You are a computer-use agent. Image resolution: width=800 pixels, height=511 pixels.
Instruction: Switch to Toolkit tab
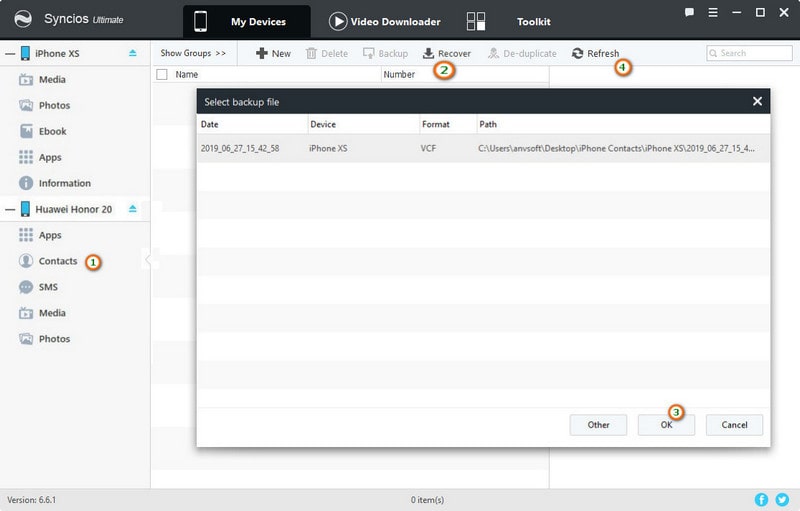coord(509,21)
